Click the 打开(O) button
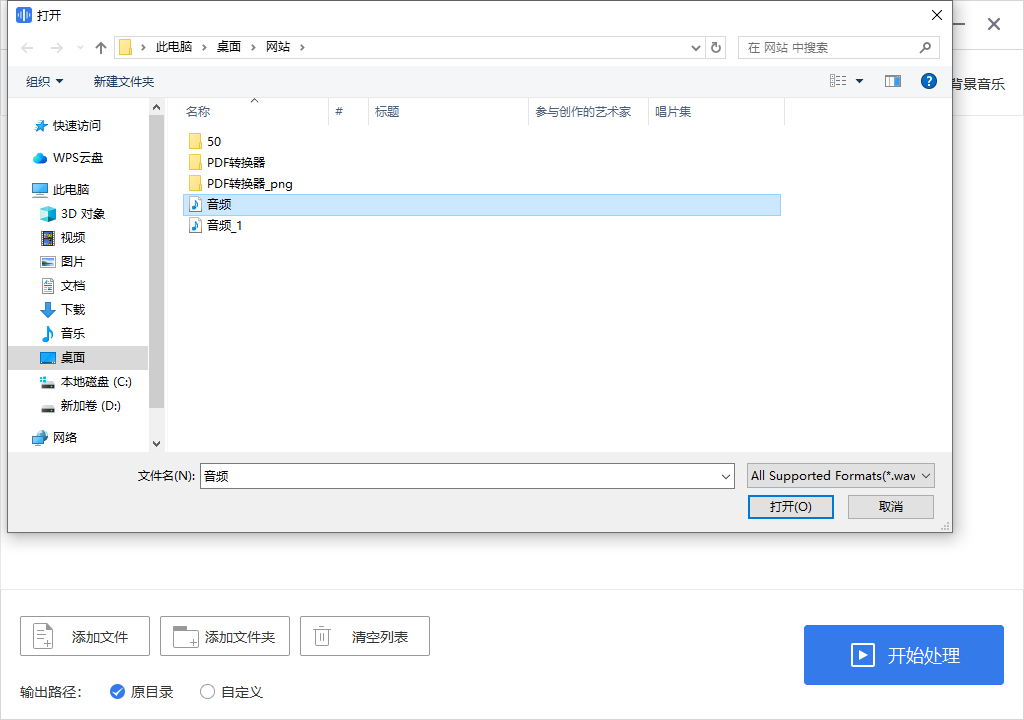Screen dimensions: 1024x720 tap(791, 507)
